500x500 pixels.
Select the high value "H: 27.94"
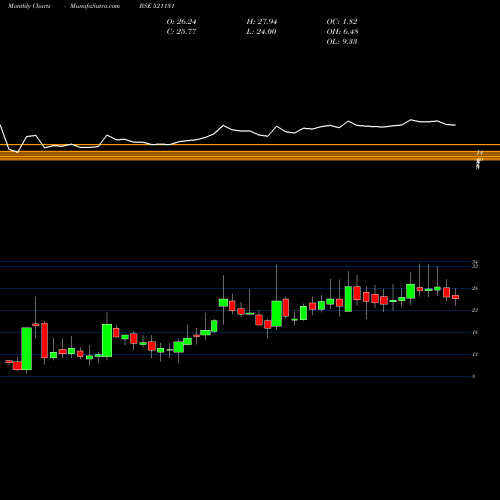262,22
